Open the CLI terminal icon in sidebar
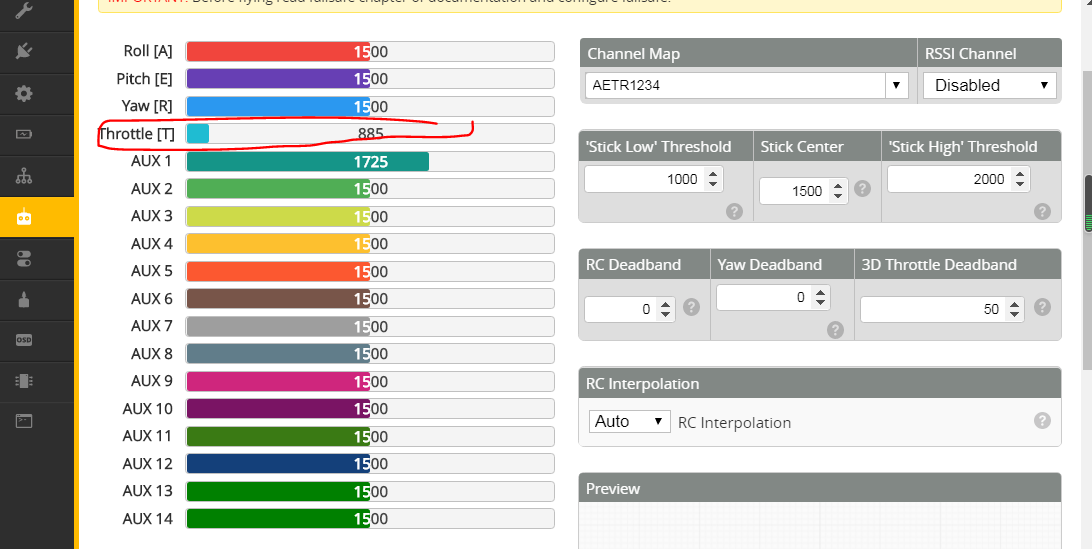 [24, 421]
